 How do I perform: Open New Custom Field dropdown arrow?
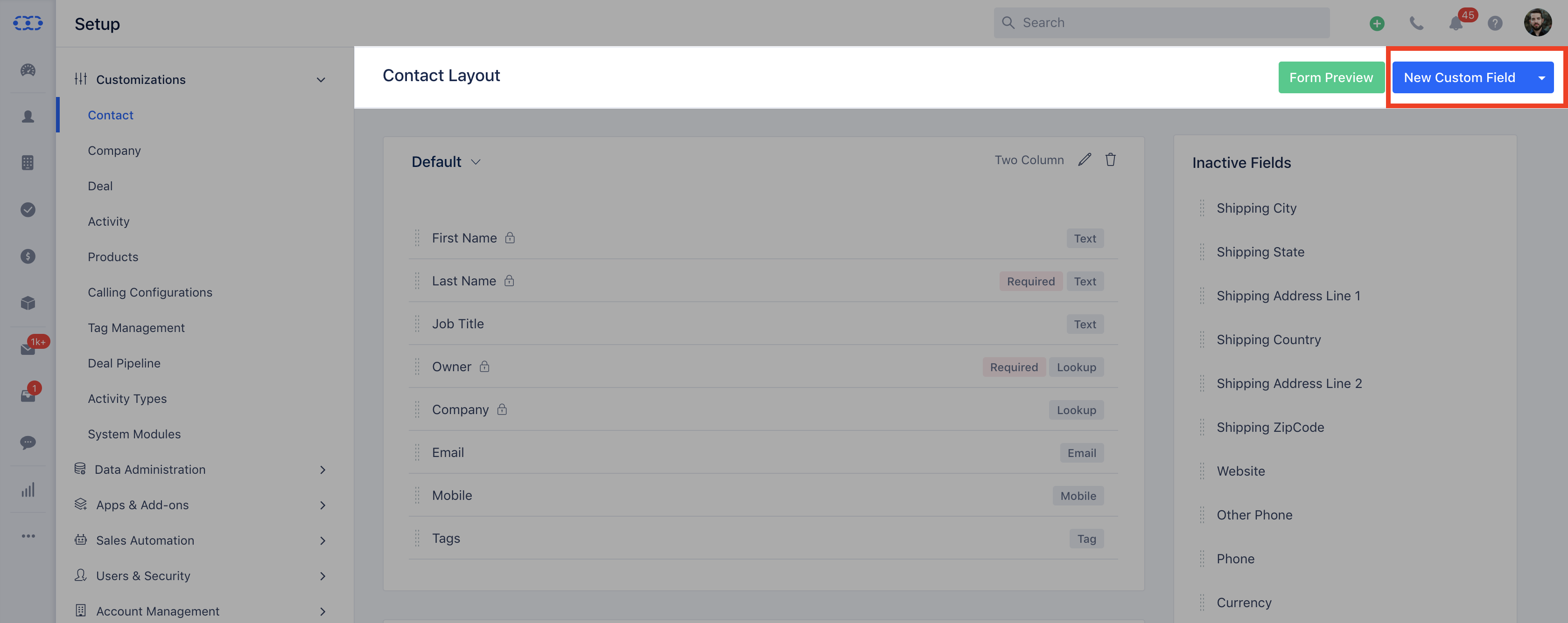[x=1541, y=78]
